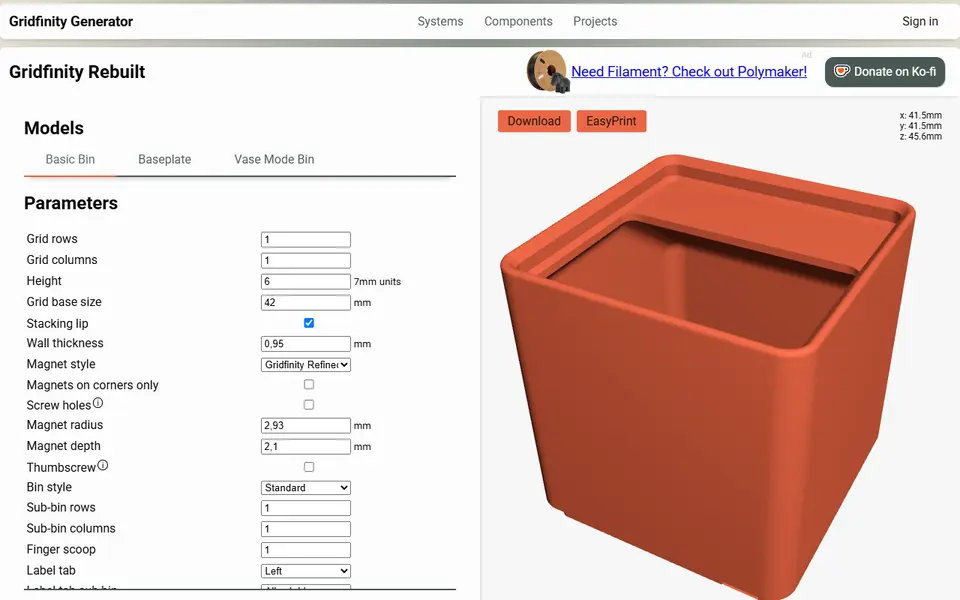Screen dimensions: 960x600
Task: Click the Grid base size field
Action: (306, 302)
